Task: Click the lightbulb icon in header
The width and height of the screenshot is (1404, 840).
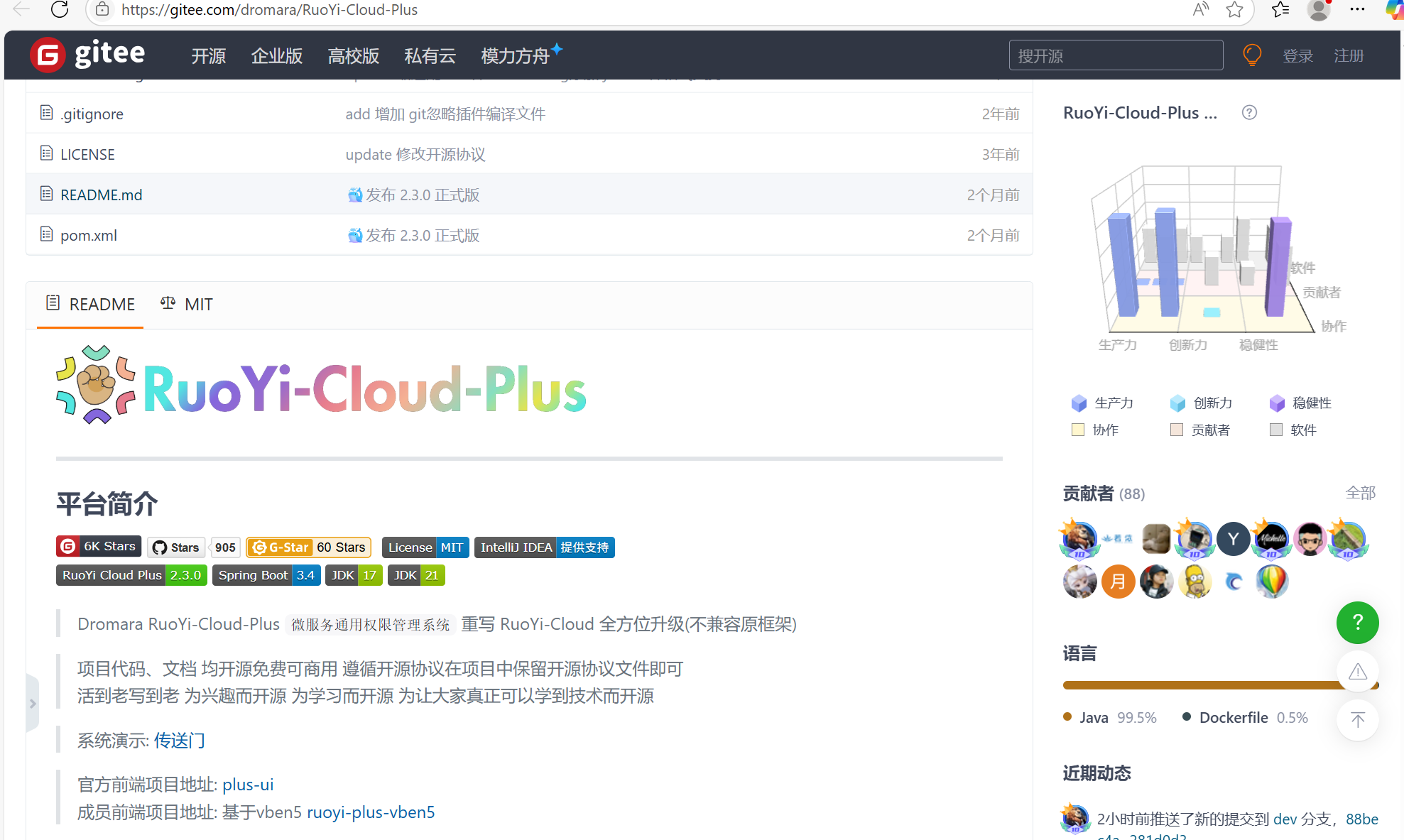Action: [x=1252, y=55]
